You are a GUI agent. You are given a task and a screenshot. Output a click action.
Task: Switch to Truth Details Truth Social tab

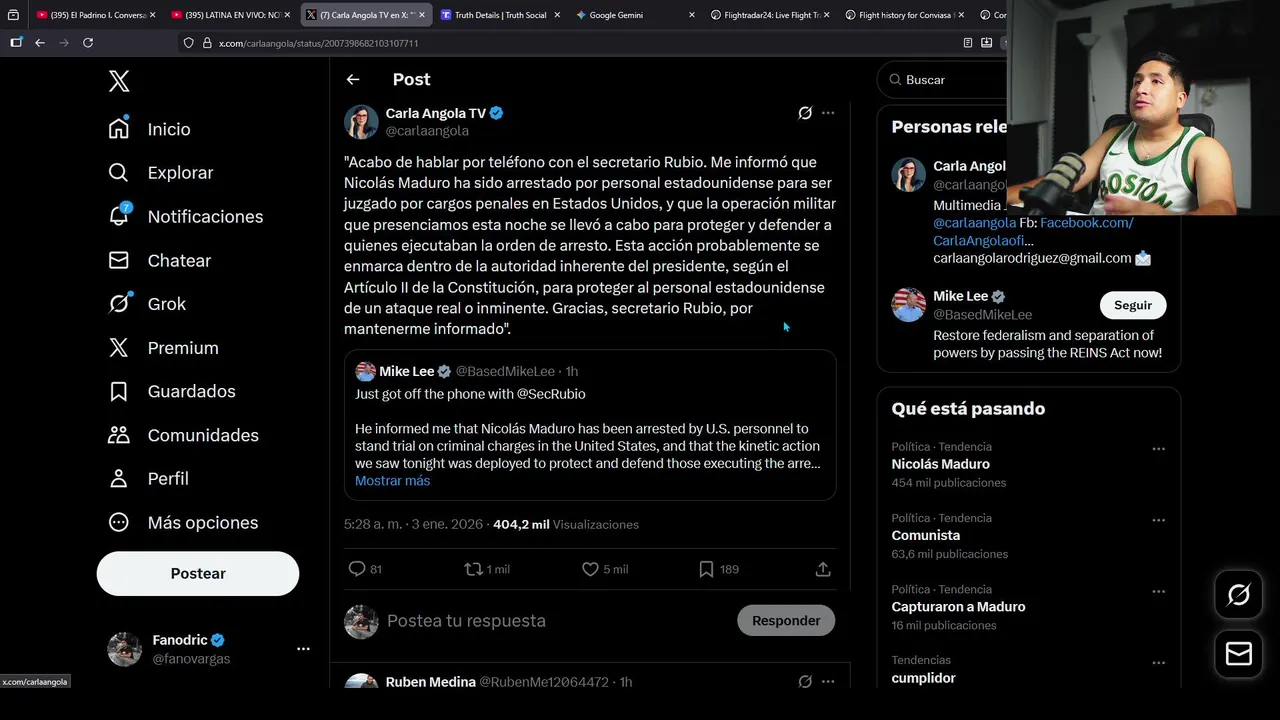pos(500,15)
